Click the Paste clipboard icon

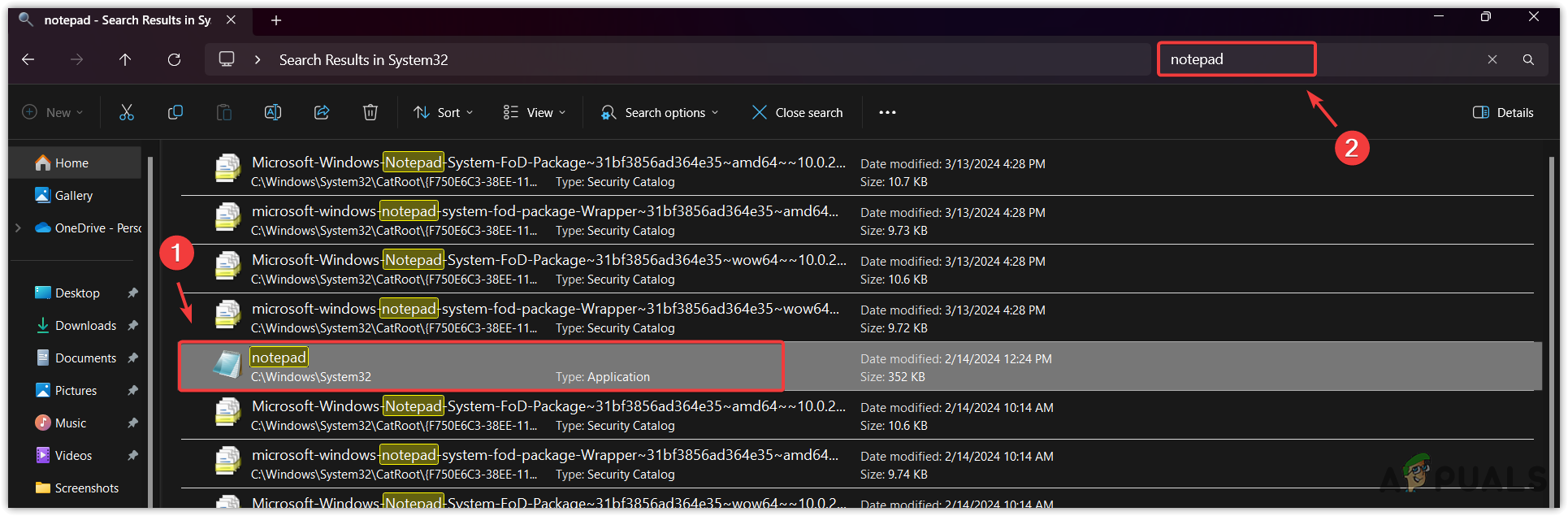coord(224,112)
